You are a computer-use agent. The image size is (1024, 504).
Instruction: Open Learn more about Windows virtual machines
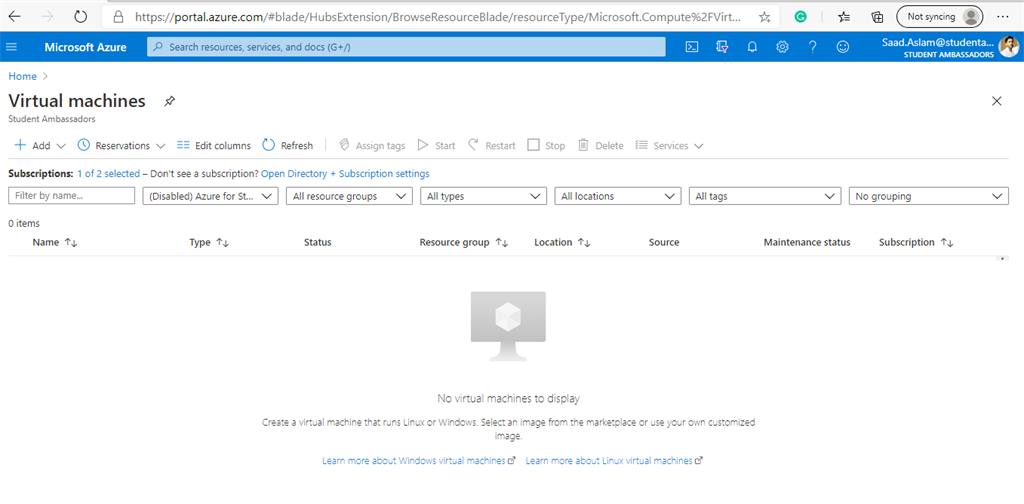pyautogui.click(x=419, y=460)
